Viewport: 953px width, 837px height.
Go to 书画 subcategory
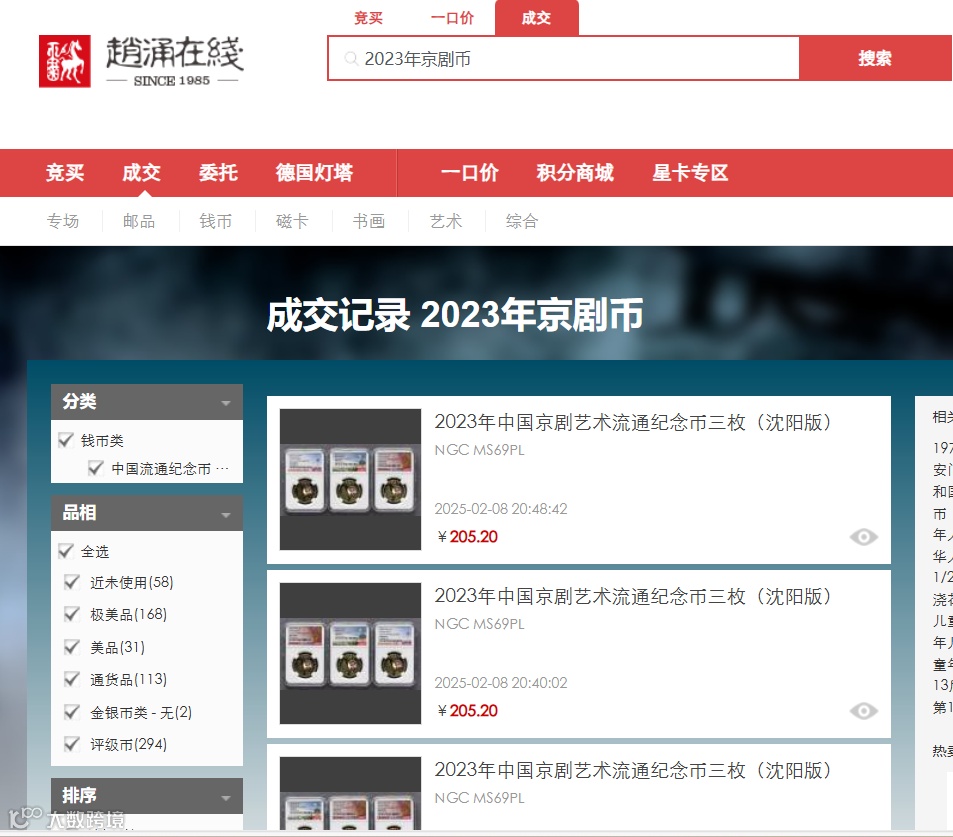click(x=369, y=221)
